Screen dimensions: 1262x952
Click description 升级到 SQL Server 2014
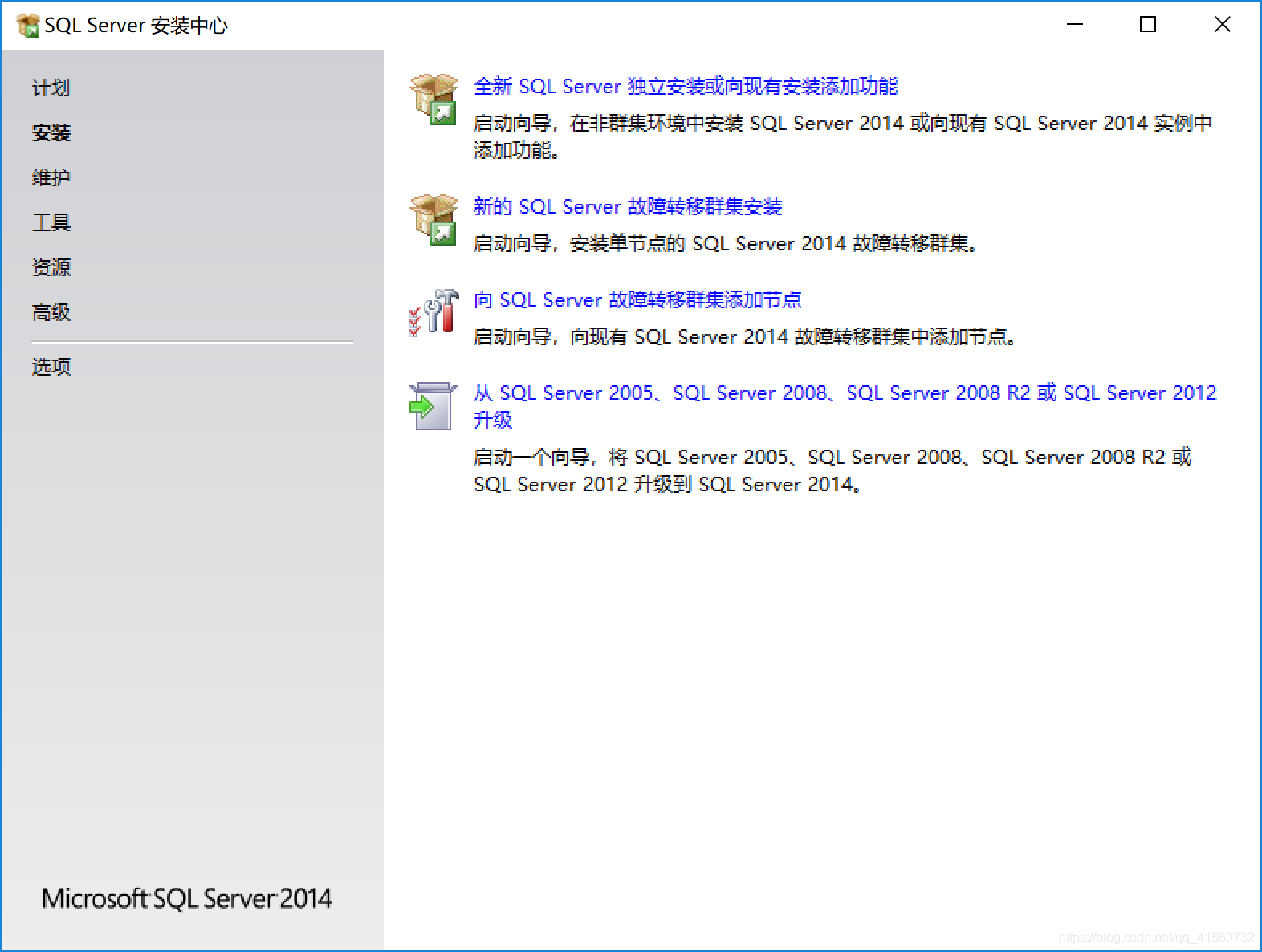(833, 470)
